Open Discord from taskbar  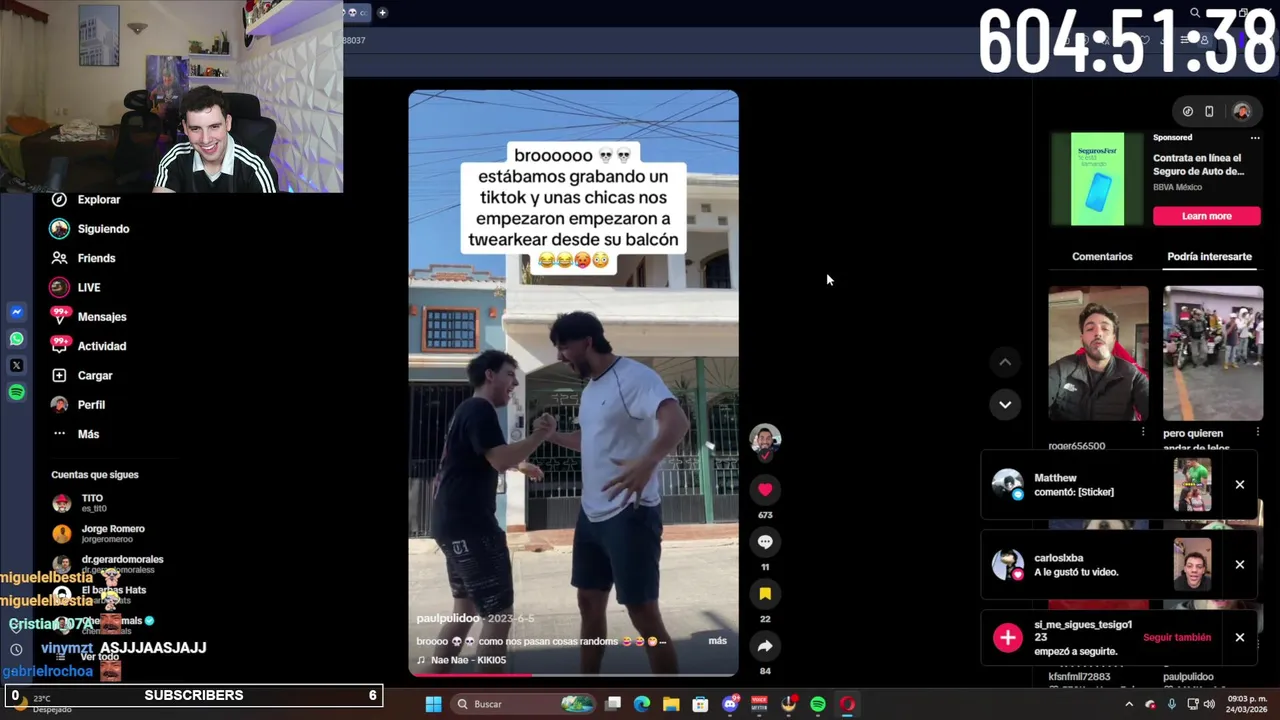(730, 704)
